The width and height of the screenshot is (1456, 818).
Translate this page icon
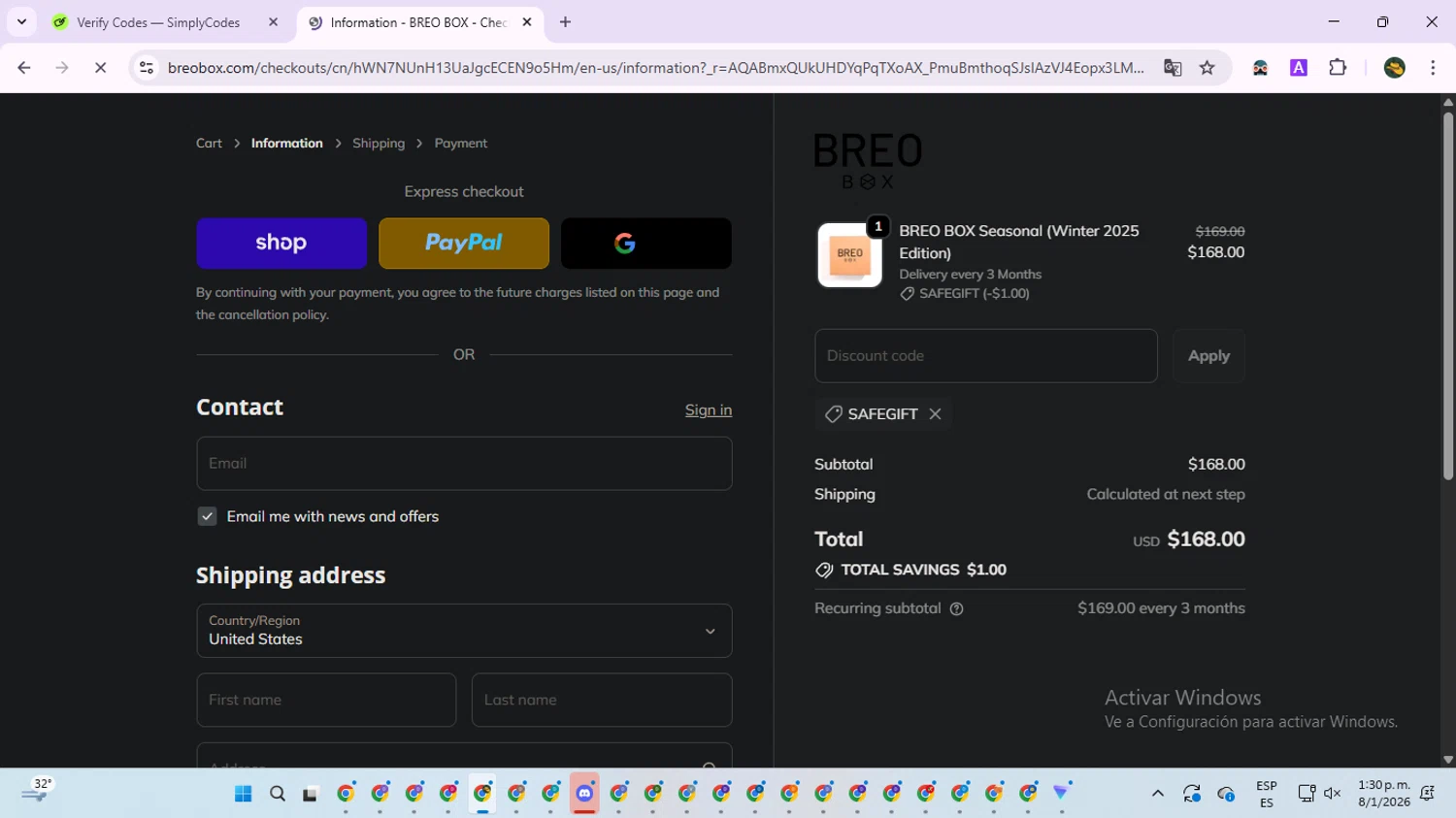[x=1173, y=68]
